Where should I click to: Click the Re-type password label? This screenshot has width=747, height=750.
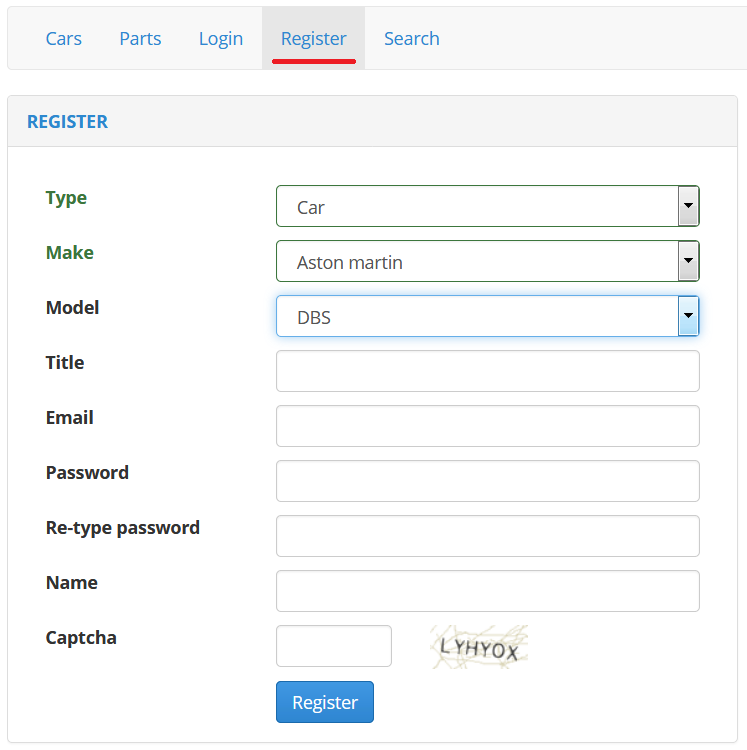coord(123,528)
